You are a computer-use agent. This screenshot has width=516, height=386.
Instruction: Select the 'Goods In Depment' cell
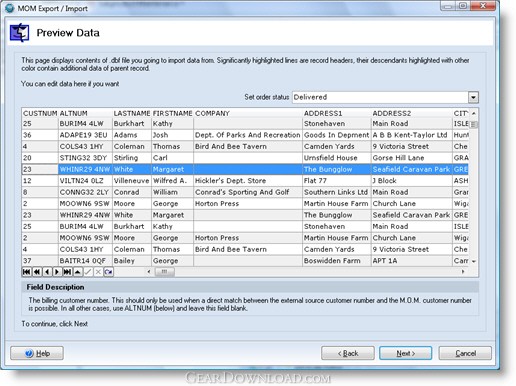tap(337, 135)
